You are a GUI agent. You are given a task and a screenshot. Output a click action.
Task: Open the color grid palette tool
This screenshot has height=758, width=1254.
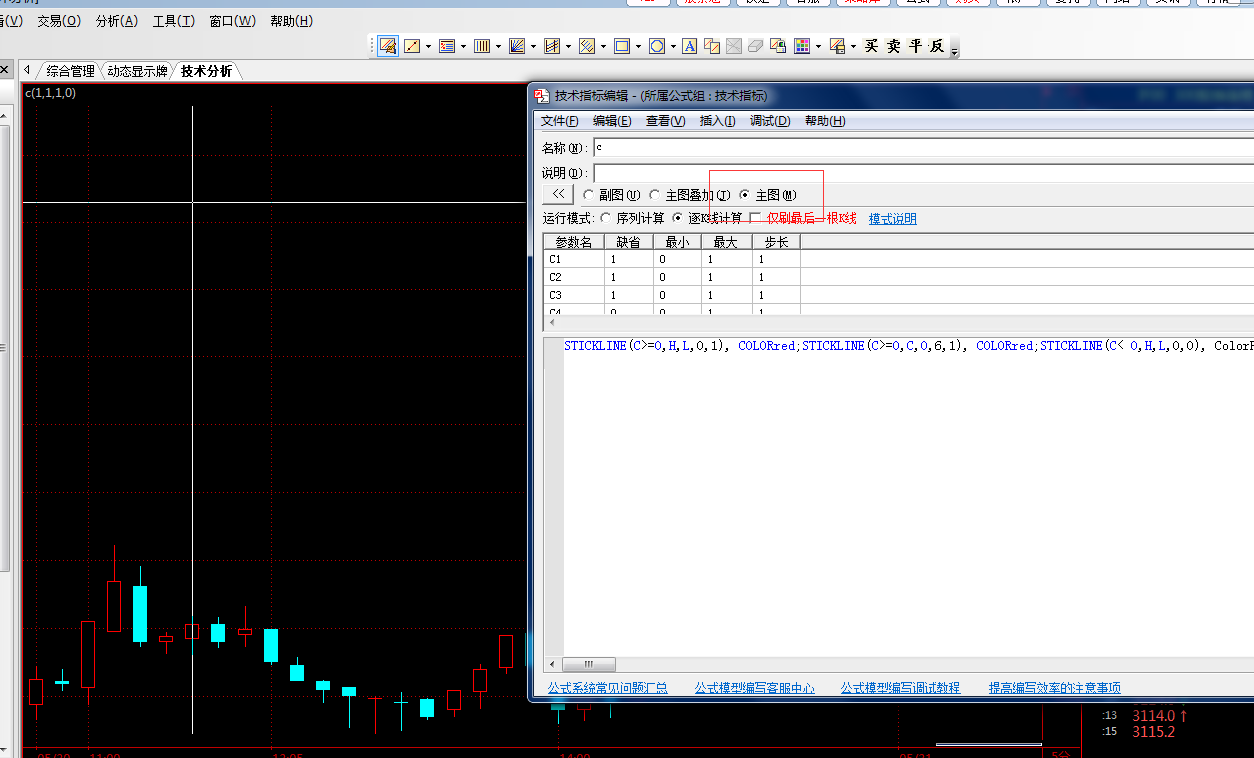click(x=802, y=46)
